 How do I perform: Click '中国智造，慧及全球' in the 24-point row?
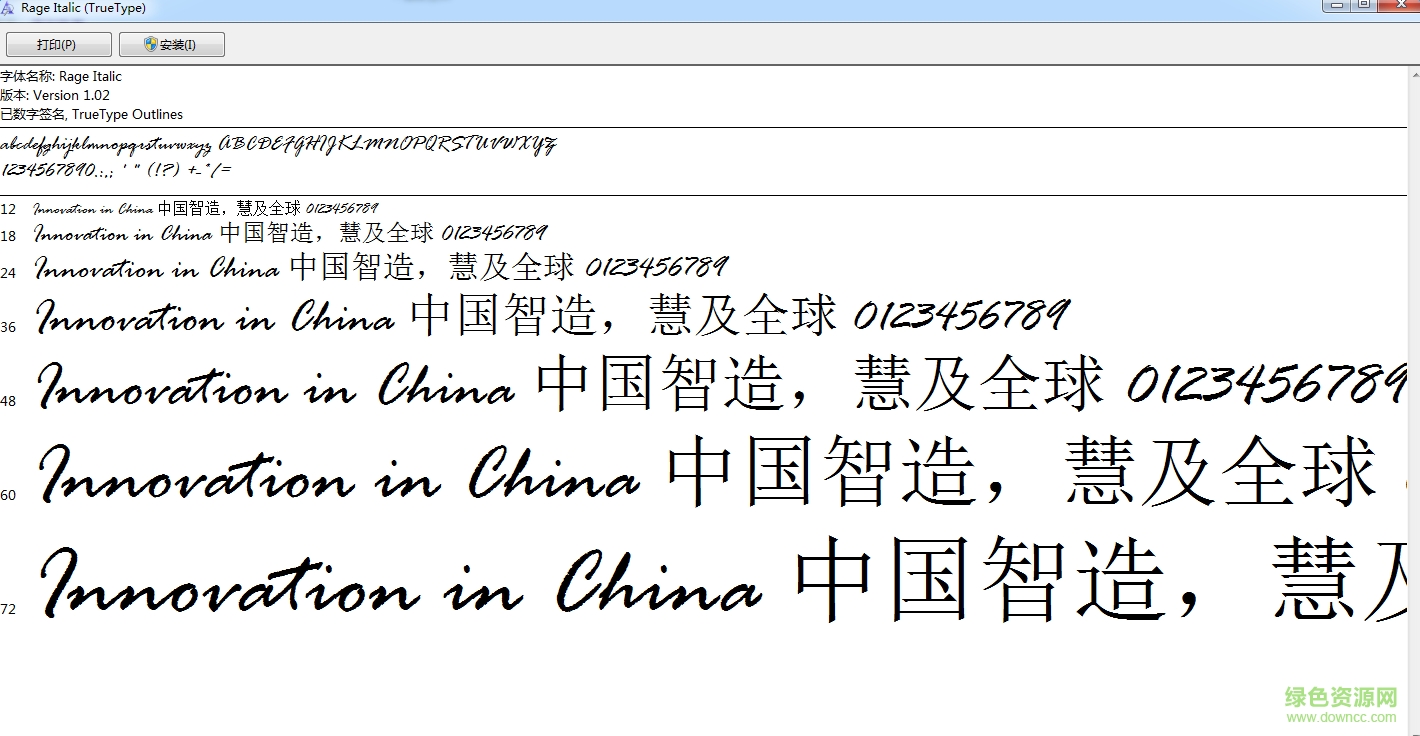432,267
